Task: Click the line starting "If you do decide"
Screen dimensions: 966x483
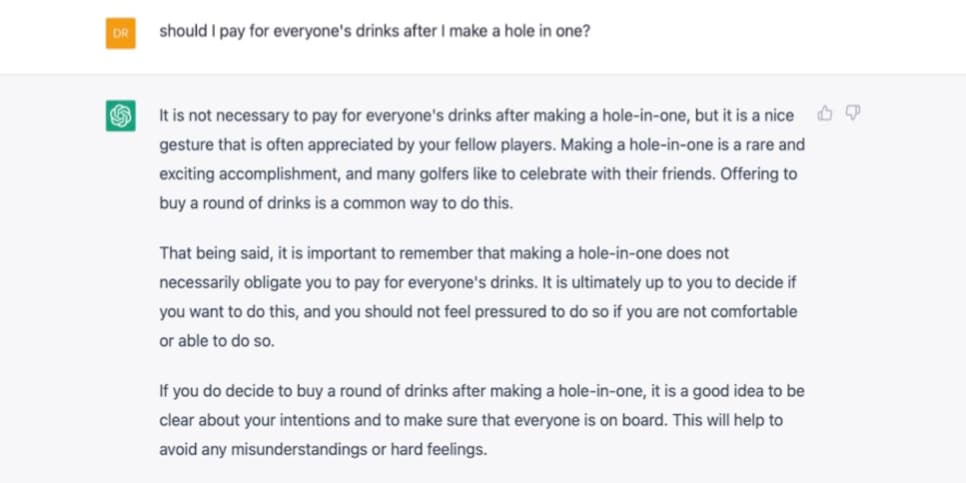Action: coord(482,391)
